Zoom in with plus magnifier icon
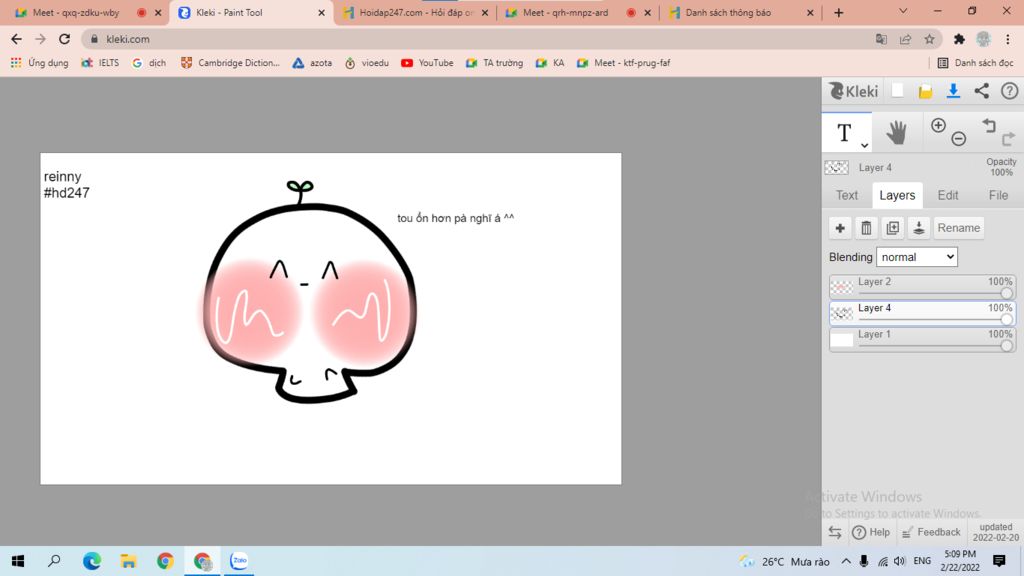Image resolution: width=1024 pixels, height=576 pixels. tap(938, 125)
